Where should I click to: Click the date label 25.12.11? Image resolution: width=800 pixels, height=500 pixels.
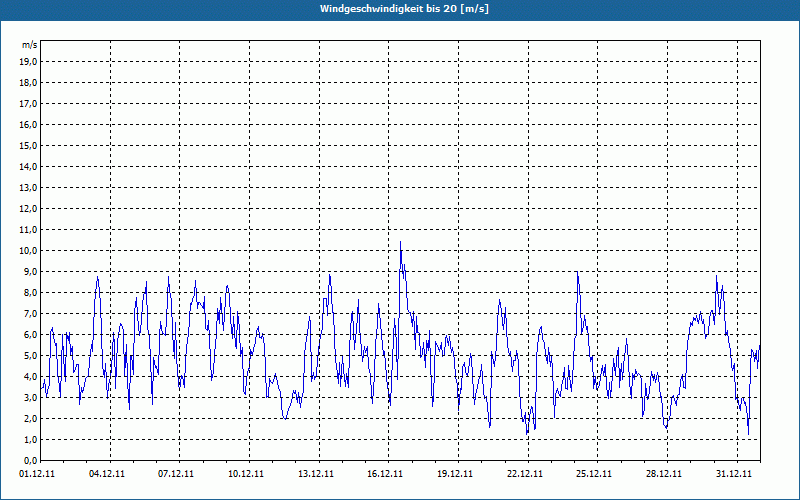594,473
